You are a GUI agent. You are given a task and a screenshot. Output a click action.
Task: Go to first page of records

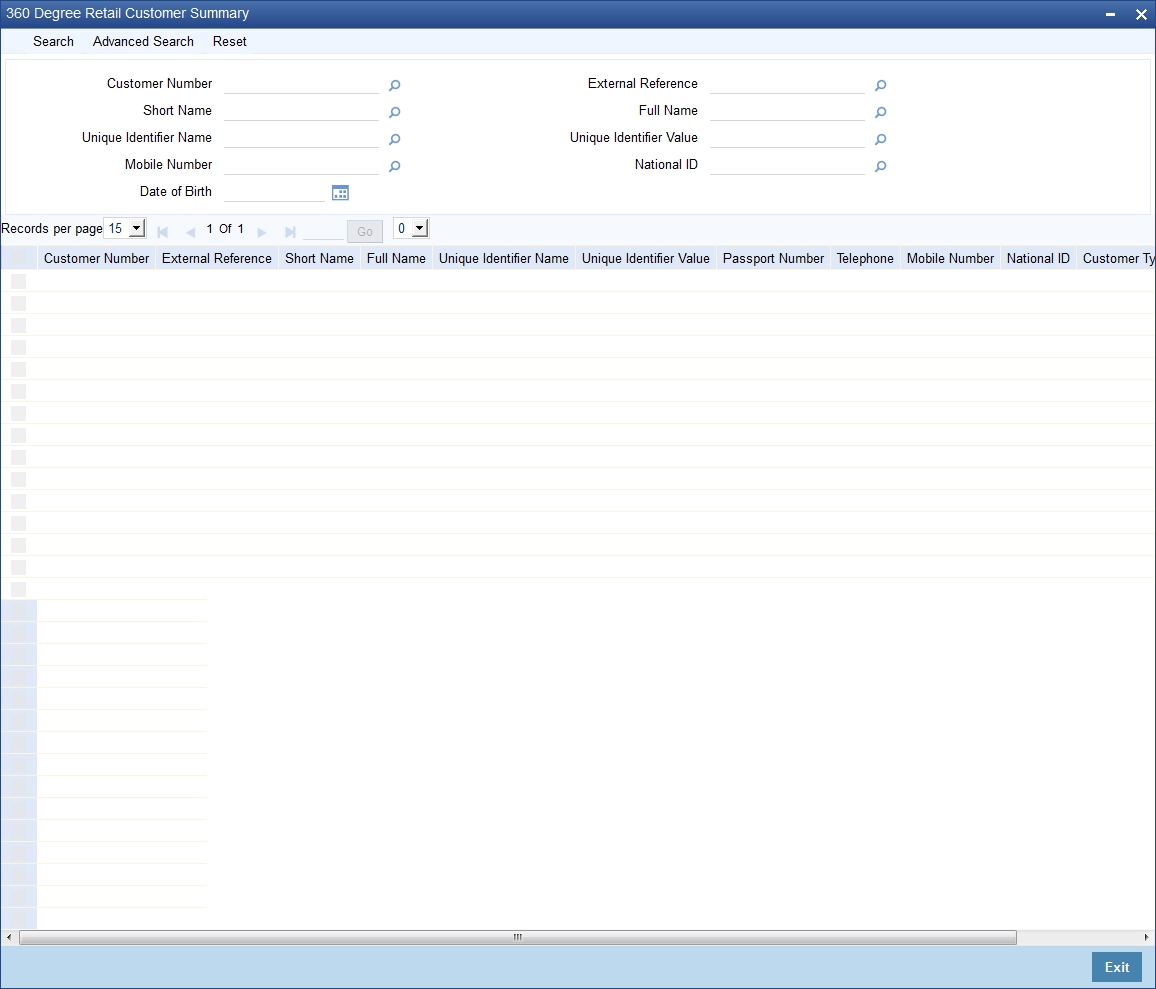coord(163,232)
